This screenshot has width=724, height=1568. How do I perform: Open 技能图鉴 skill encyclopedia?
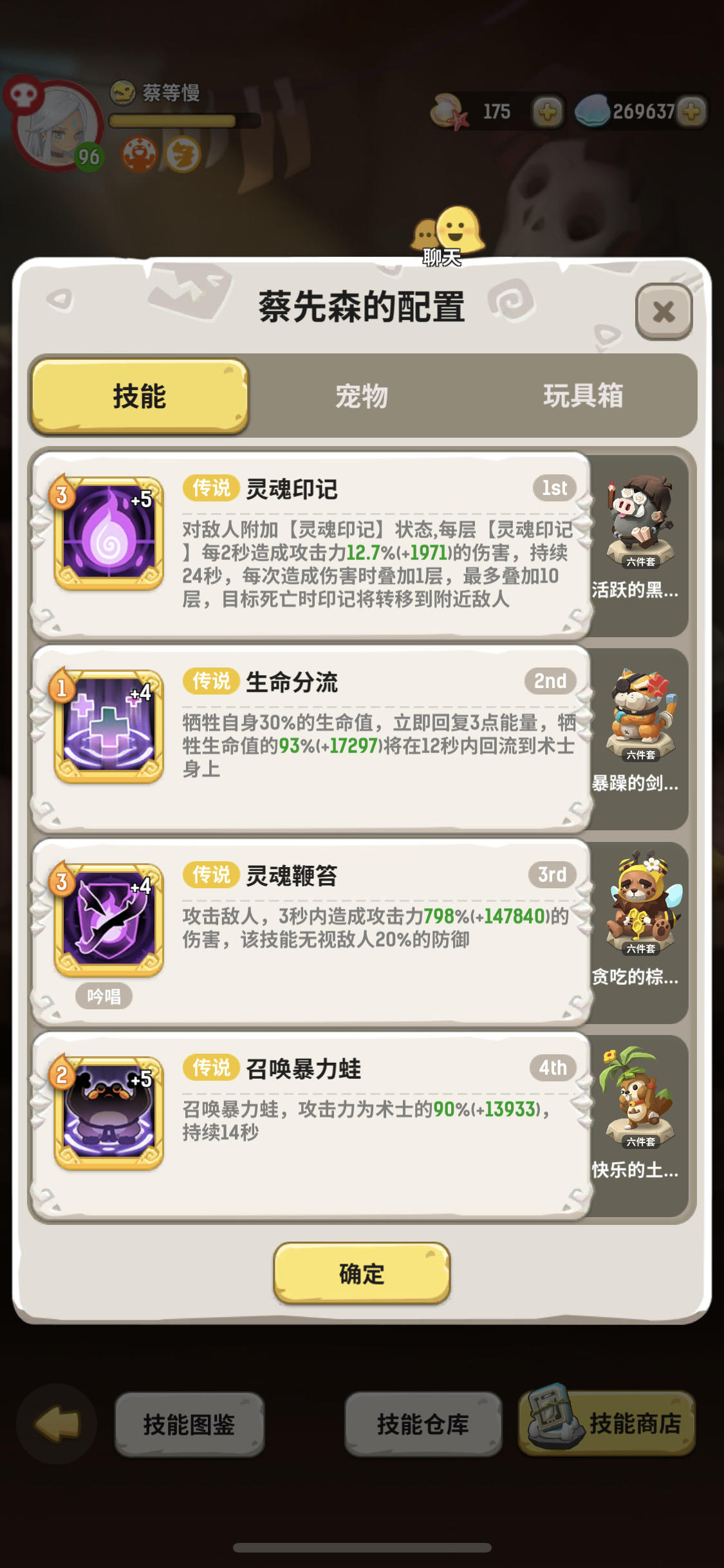(x=189, y=1424)
